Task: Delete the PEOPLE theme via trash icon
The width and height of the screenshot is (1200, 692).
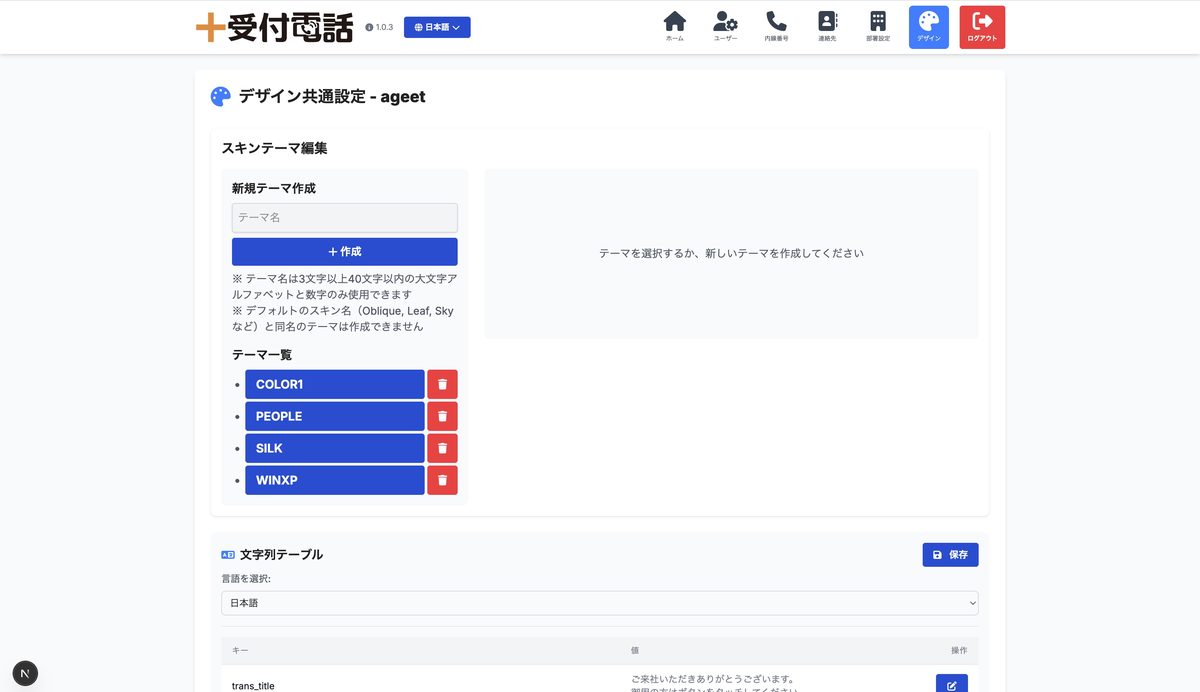Action: pyautogui.click(x=442, y=416)
